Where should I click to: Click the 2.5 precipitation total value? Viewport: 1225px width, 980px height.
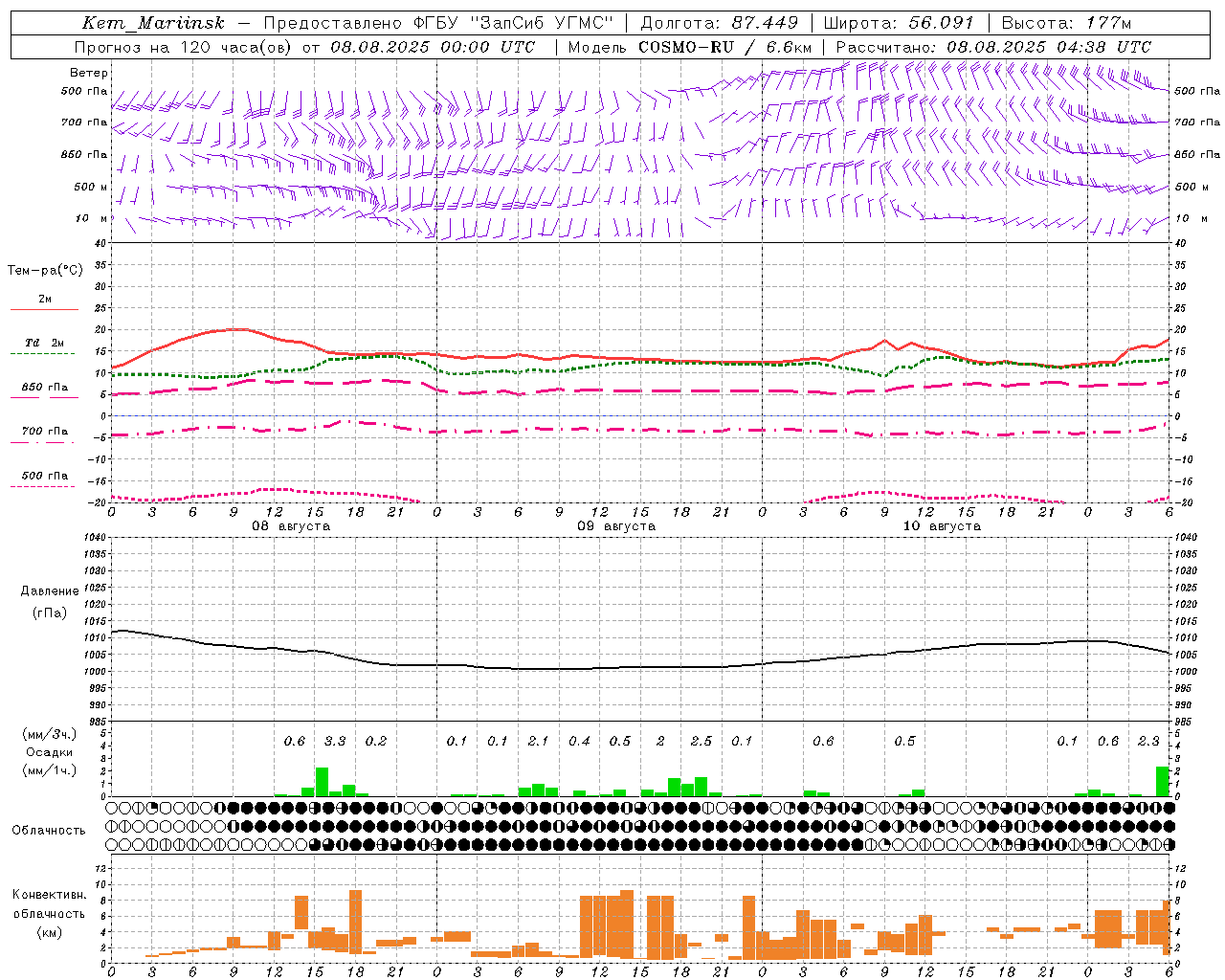[x=702, y=741]
